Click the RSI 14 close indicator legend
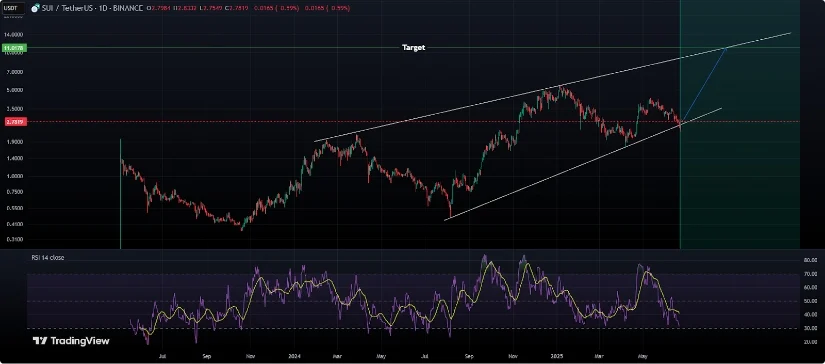Viewport: 825px width, 364px height. 48,258
